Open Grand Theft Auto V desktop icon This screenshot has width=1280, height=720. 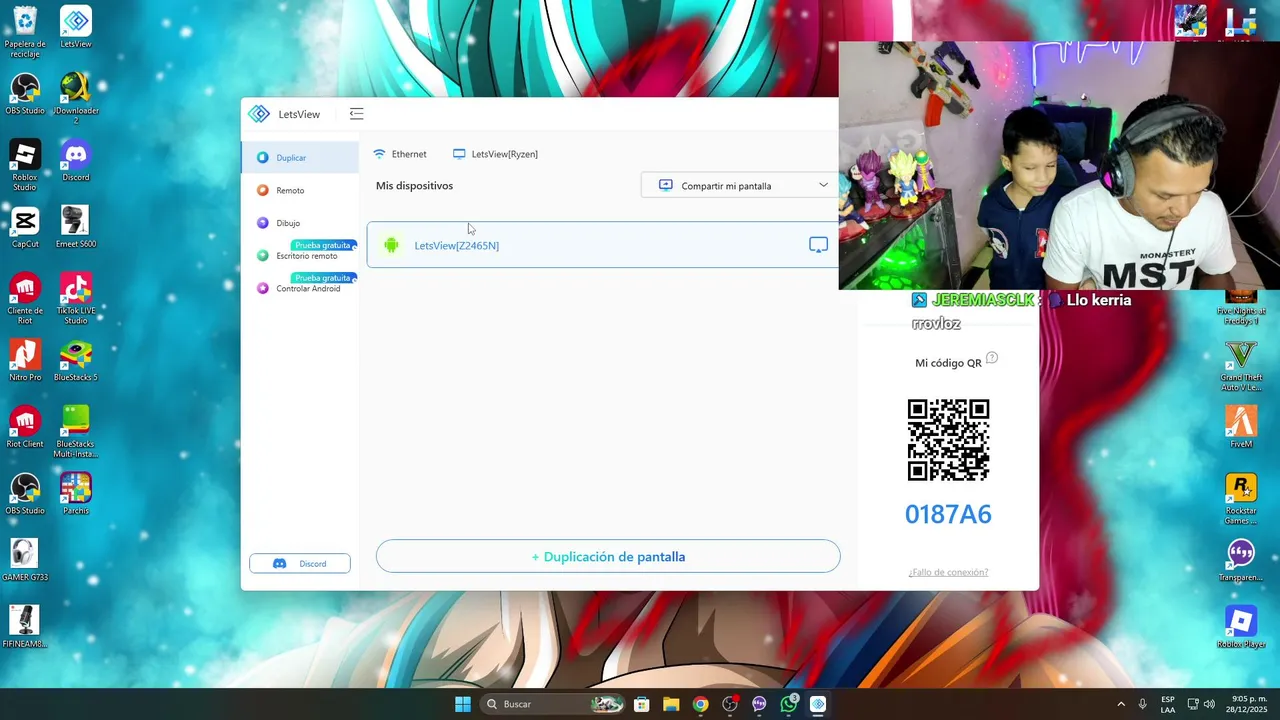[x=1240, y=365]
